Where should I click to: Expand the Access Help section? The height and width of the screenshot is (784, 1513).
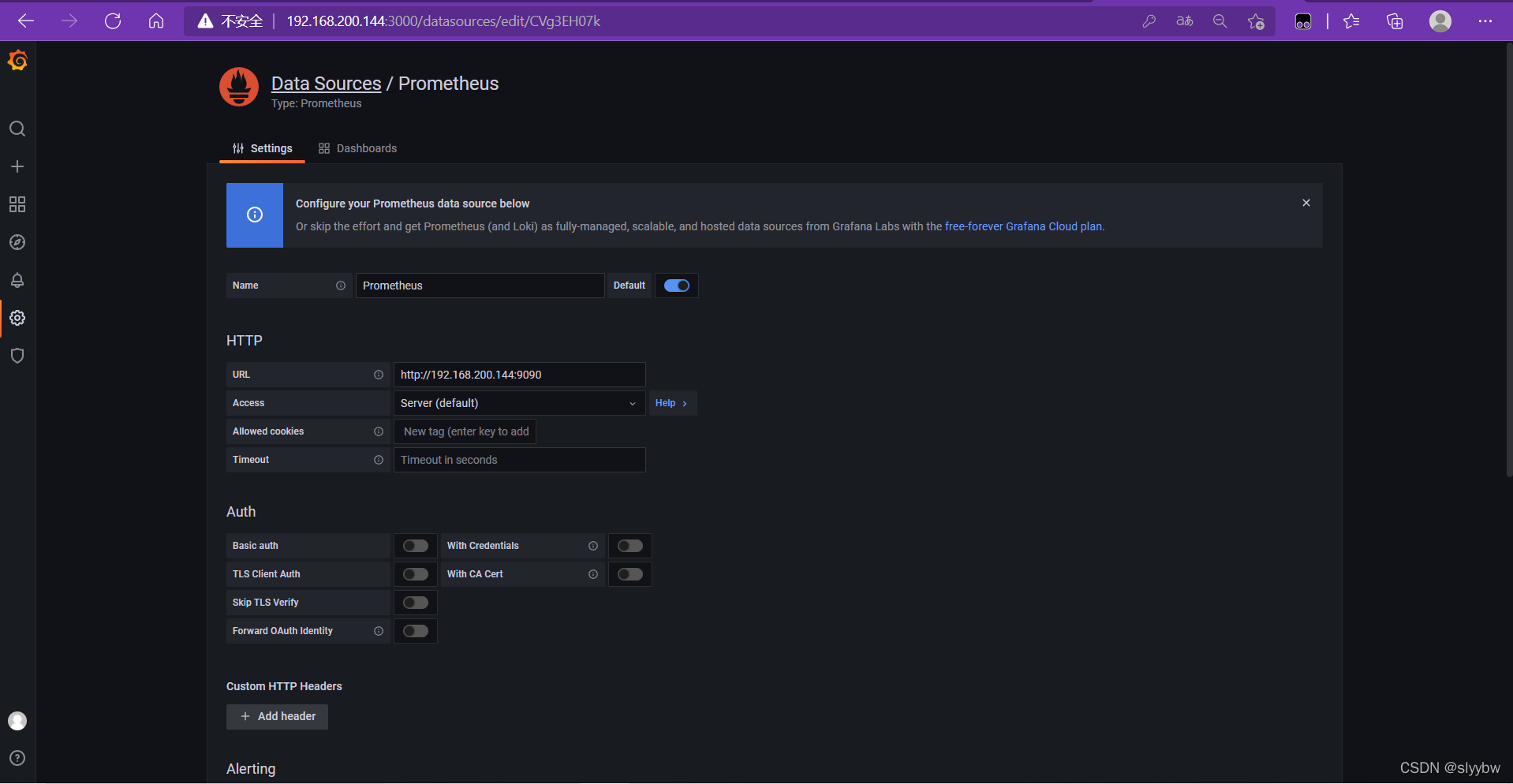[672, 403]
